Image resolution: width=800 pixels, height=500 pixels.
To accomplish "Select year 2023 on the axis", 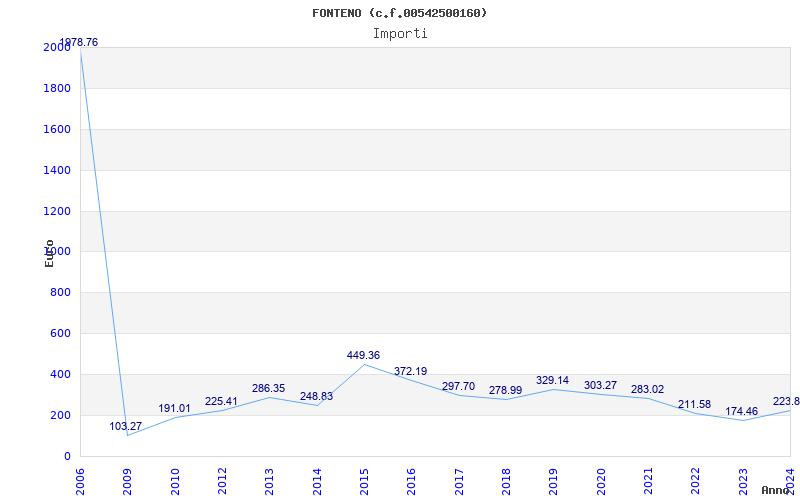I will (x=743, y=481).
